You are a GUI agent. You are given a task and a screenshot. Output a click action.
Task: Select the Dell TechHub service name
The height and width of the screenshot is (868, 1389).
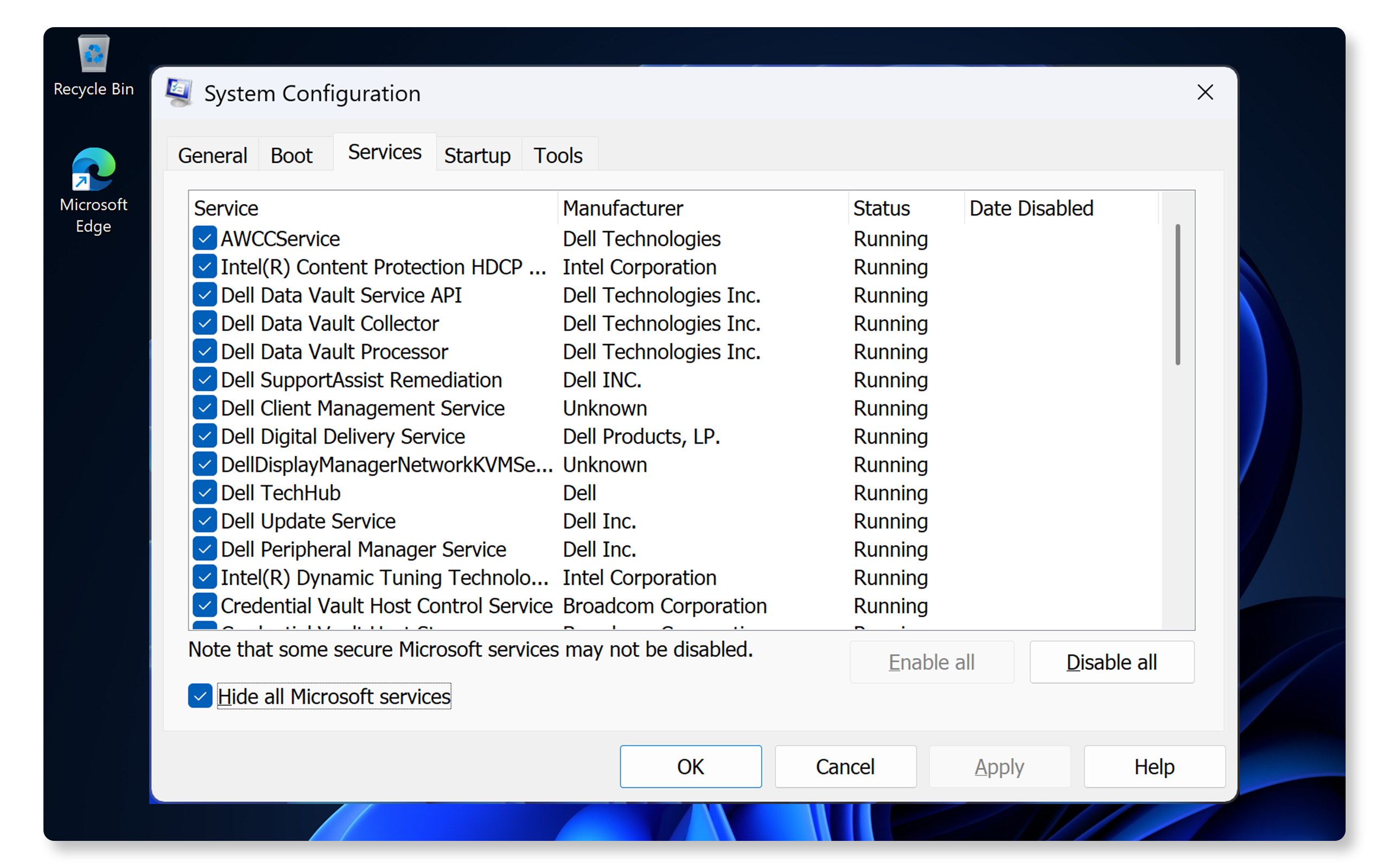click(x=281, y=493)
